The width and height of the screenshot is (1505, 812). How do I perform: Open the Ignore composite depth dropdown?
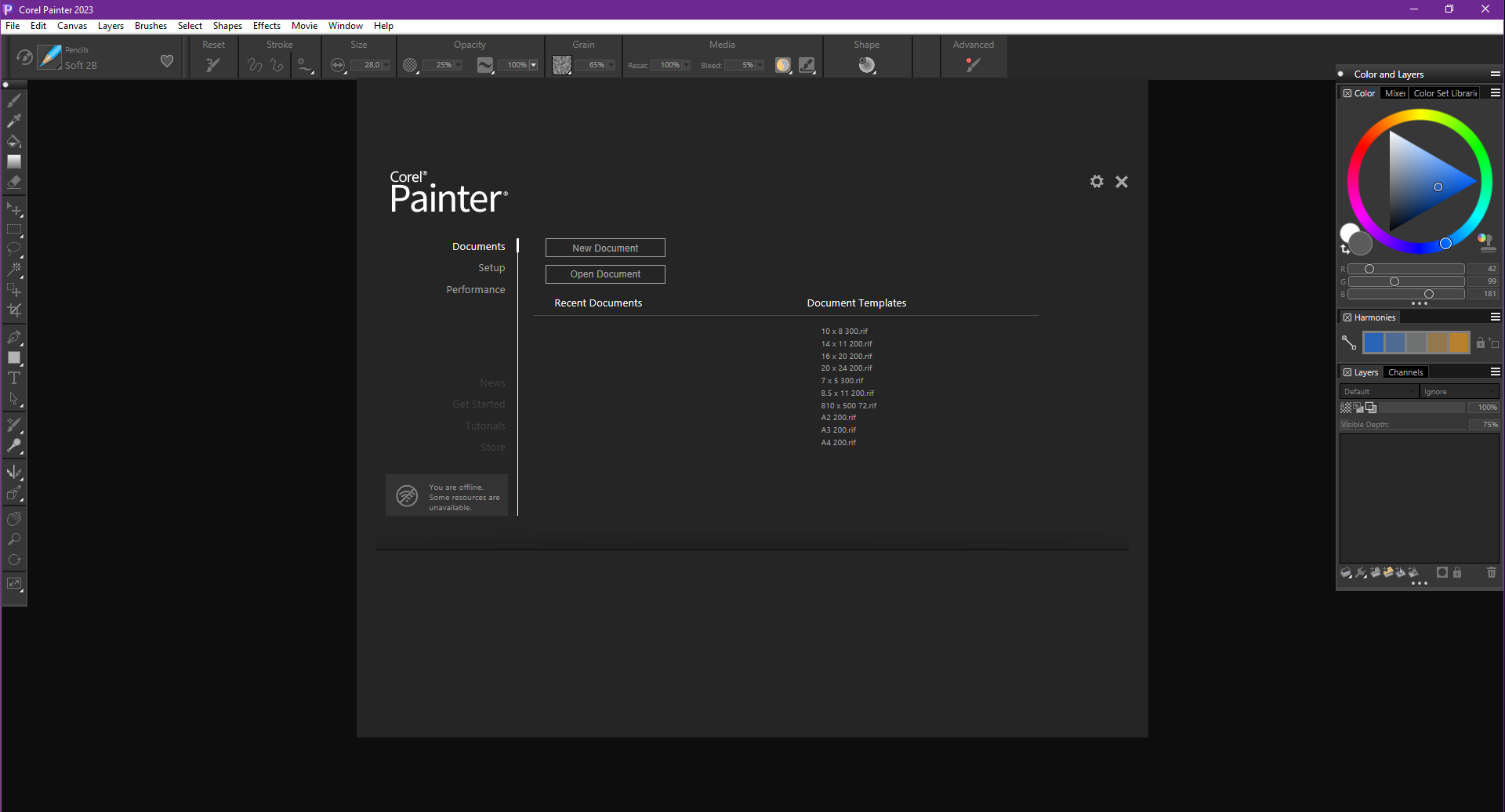coord(1460,392)
